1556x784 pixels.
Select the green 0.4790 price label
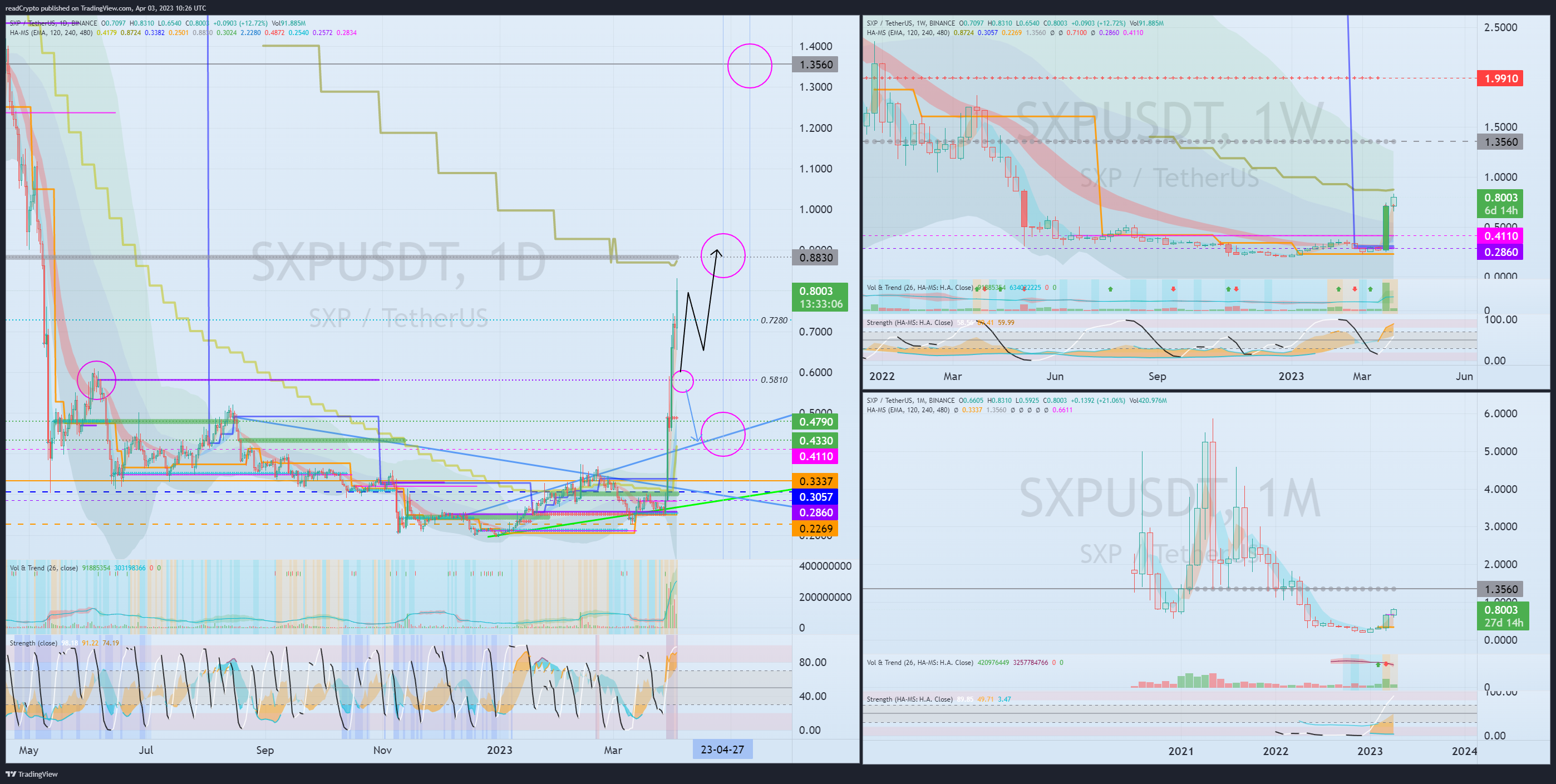(815, 422)
